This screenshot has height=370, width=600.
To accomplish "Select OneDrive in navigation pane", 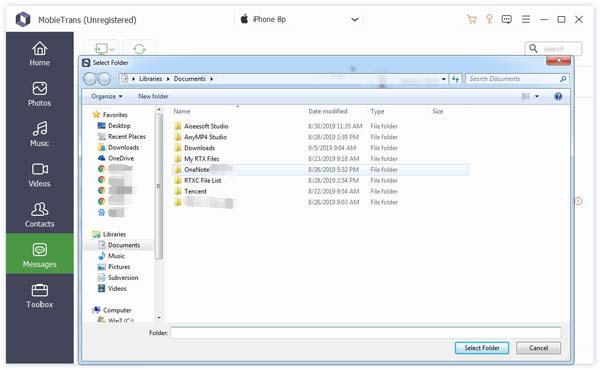I will 116,158.
